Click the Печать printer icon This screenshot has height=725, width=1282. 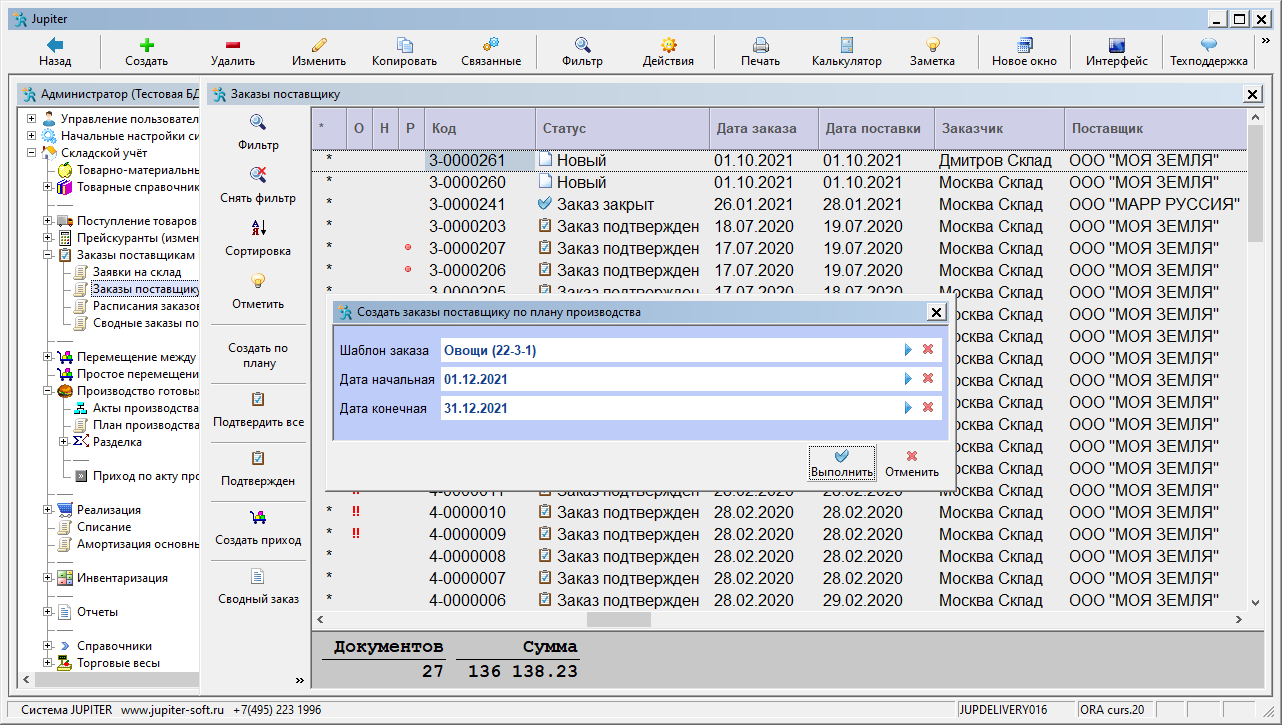[760, 45]
